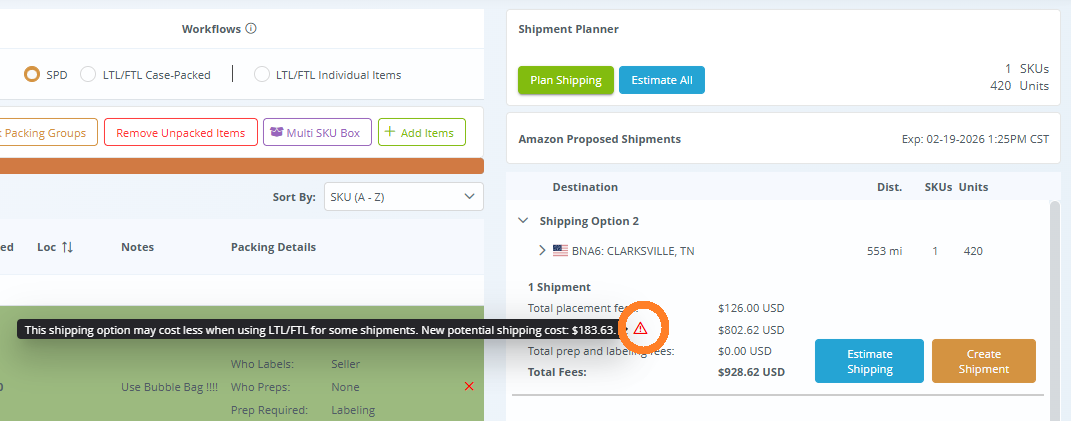The image size is (1071, 421).
Task: Click the Notes column header
Action: tap(138, 247)
